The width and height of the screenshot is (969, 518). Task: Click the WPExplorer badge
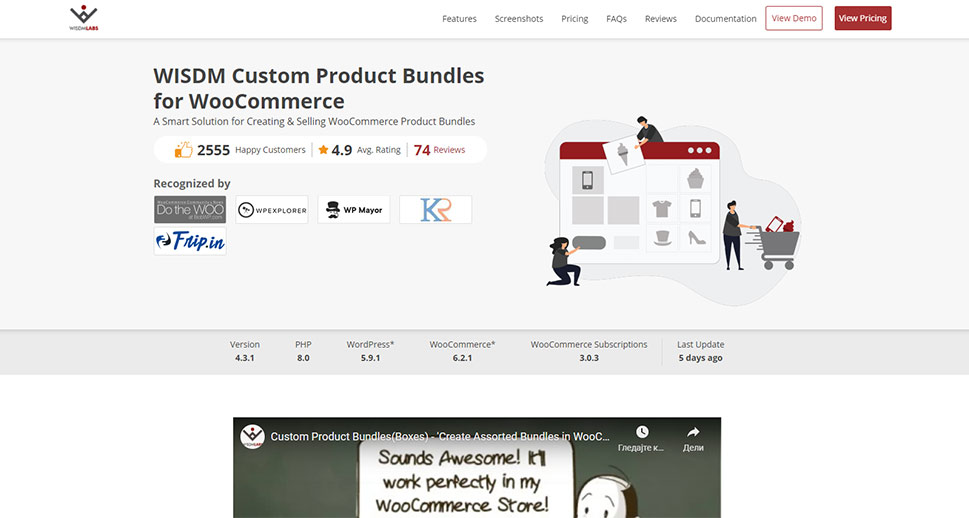tap(272, 210)
